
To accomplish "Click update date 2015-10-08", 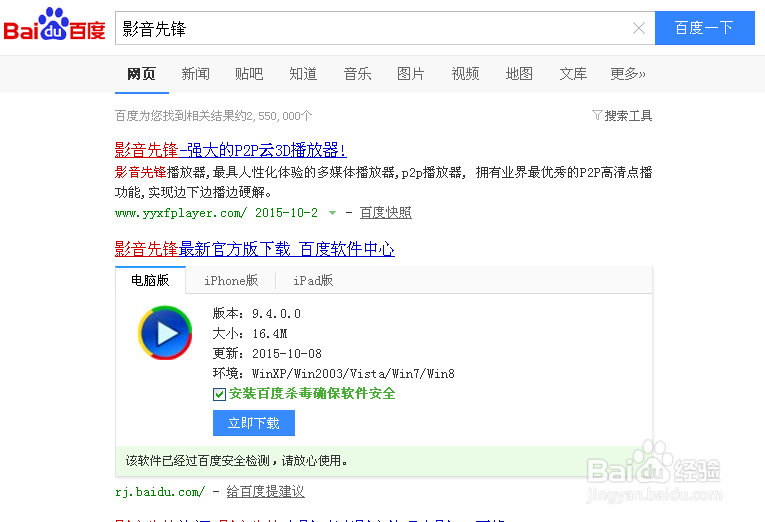I will coord(287,354).
